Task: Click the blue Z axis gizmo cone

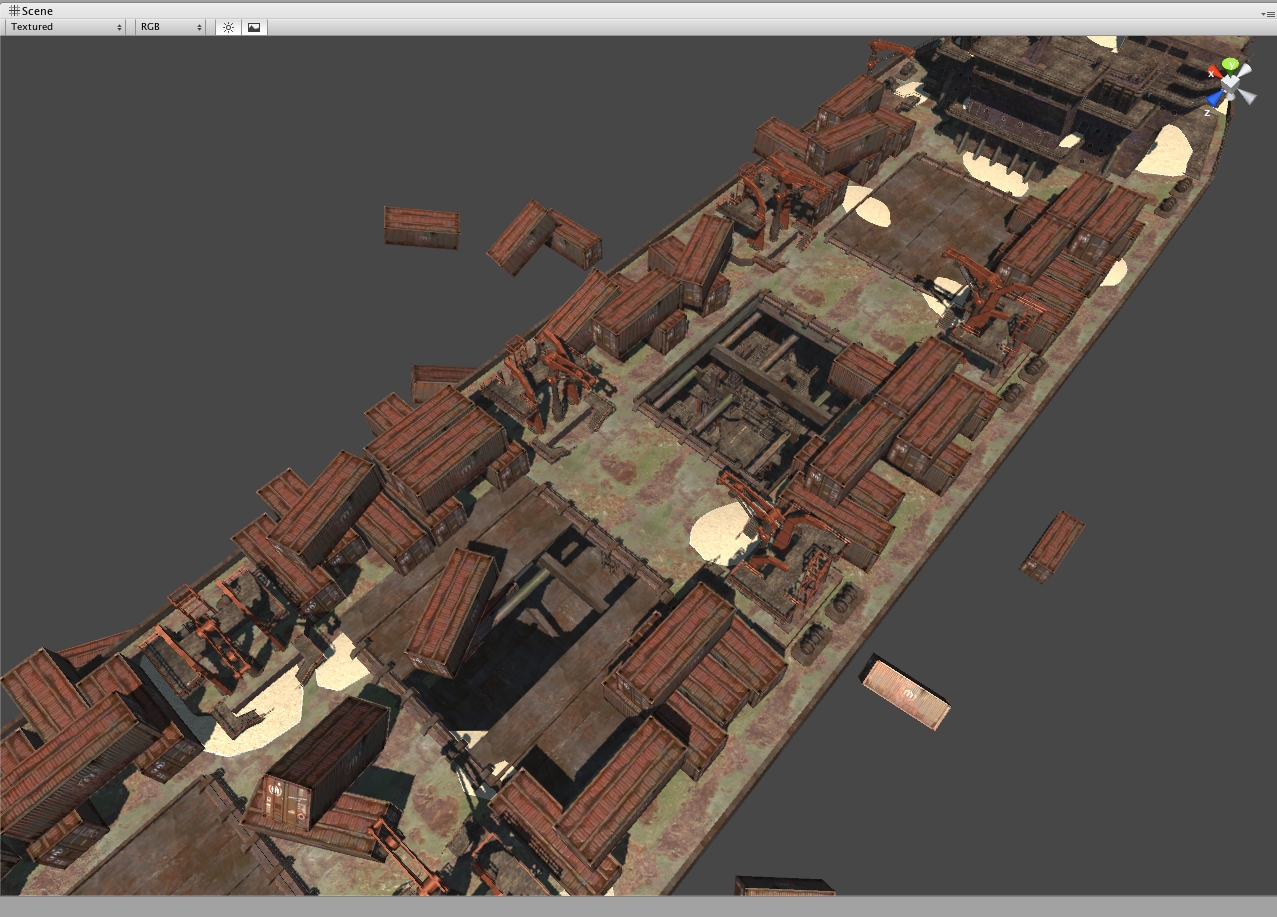Action: [1215, 98]
